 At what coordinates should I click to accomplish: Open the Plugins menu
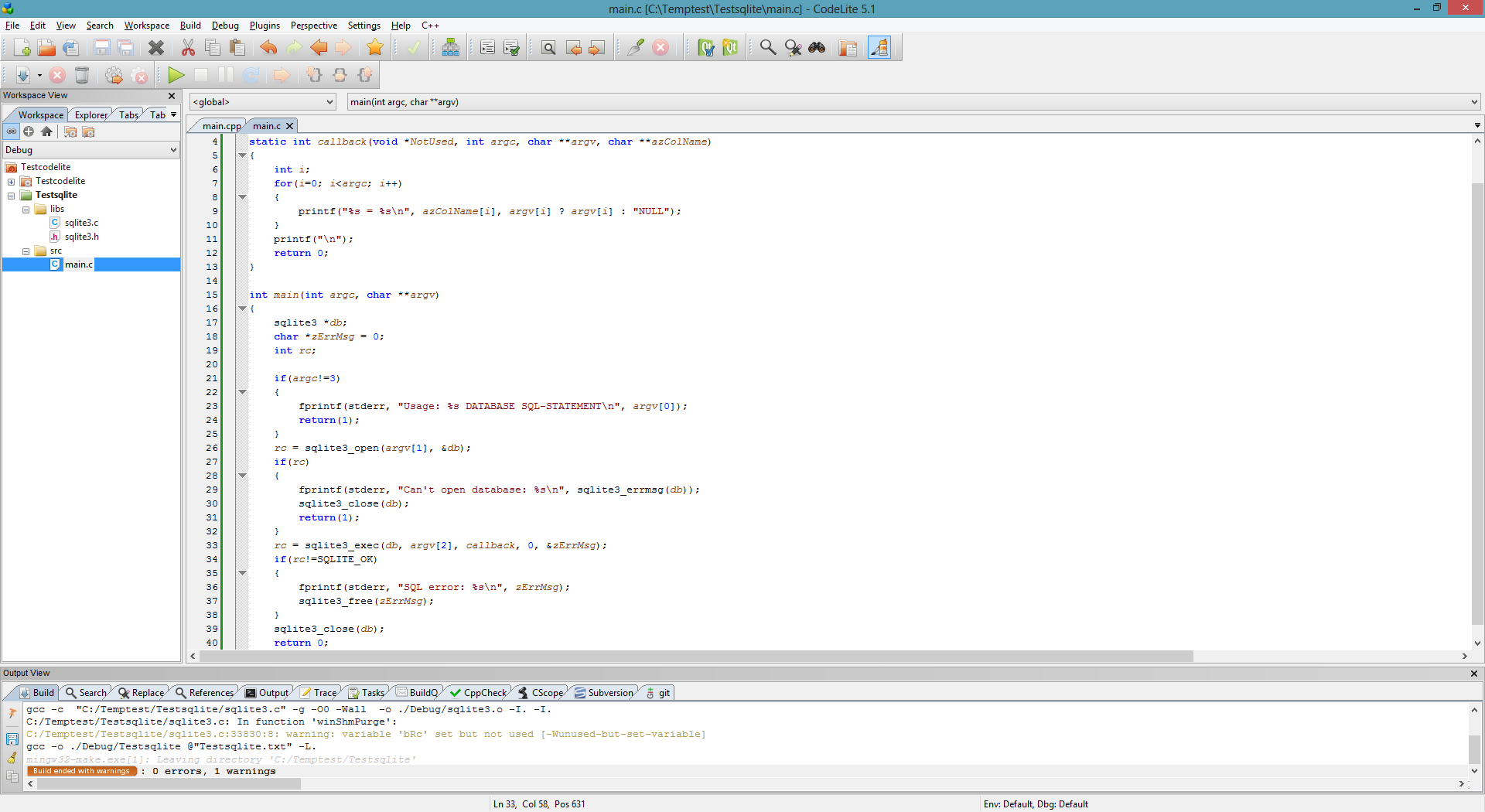[265, 26]
